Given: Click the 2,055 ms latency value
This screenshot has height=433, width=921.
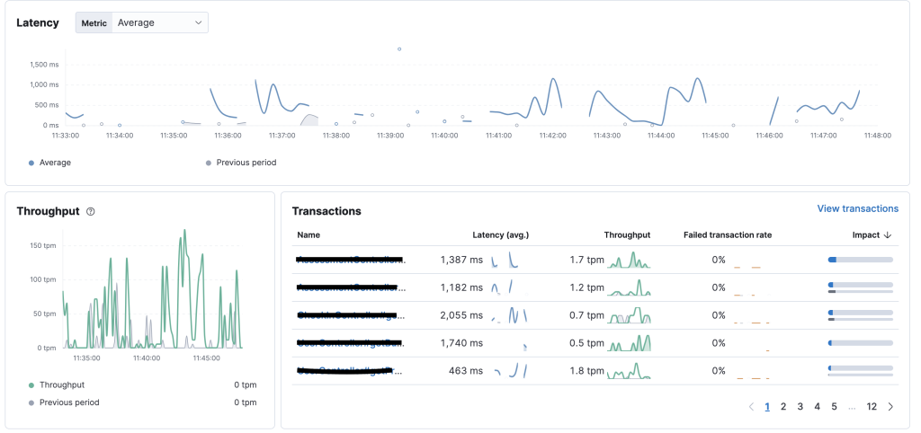Looking at the screenshot, I should [x=461, y=315].
